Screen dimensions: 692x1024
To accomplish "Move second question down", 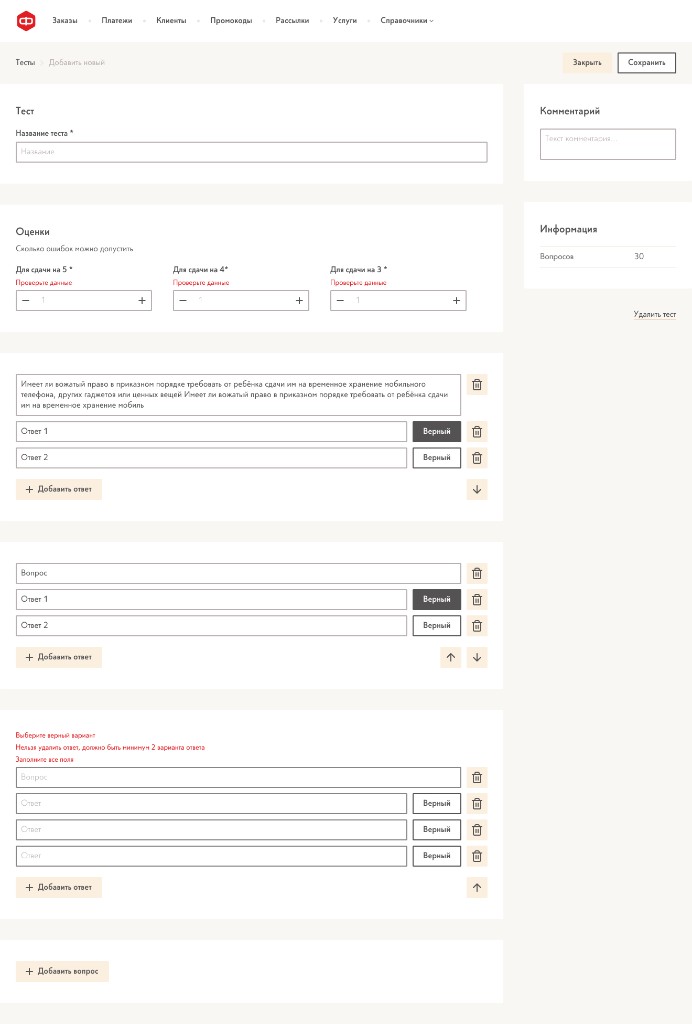I will tap(477, 657).
